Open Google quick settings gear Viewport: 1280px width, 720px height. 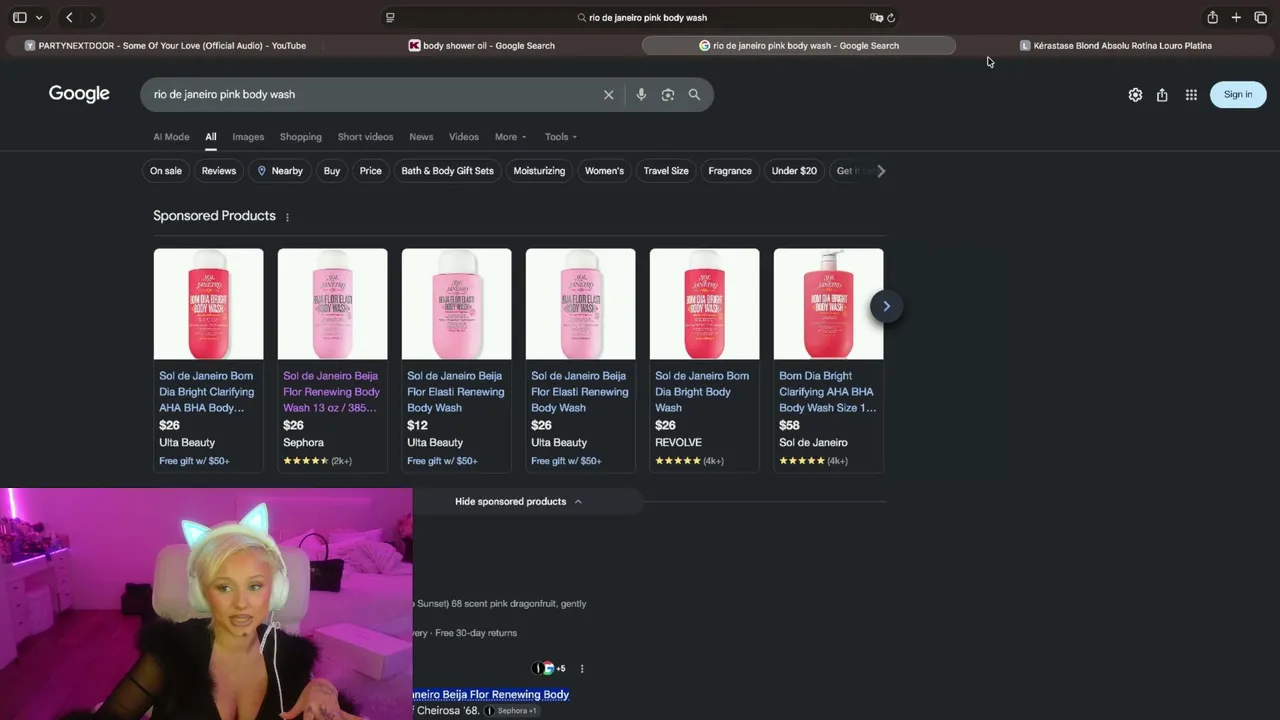coord(1135,94)
